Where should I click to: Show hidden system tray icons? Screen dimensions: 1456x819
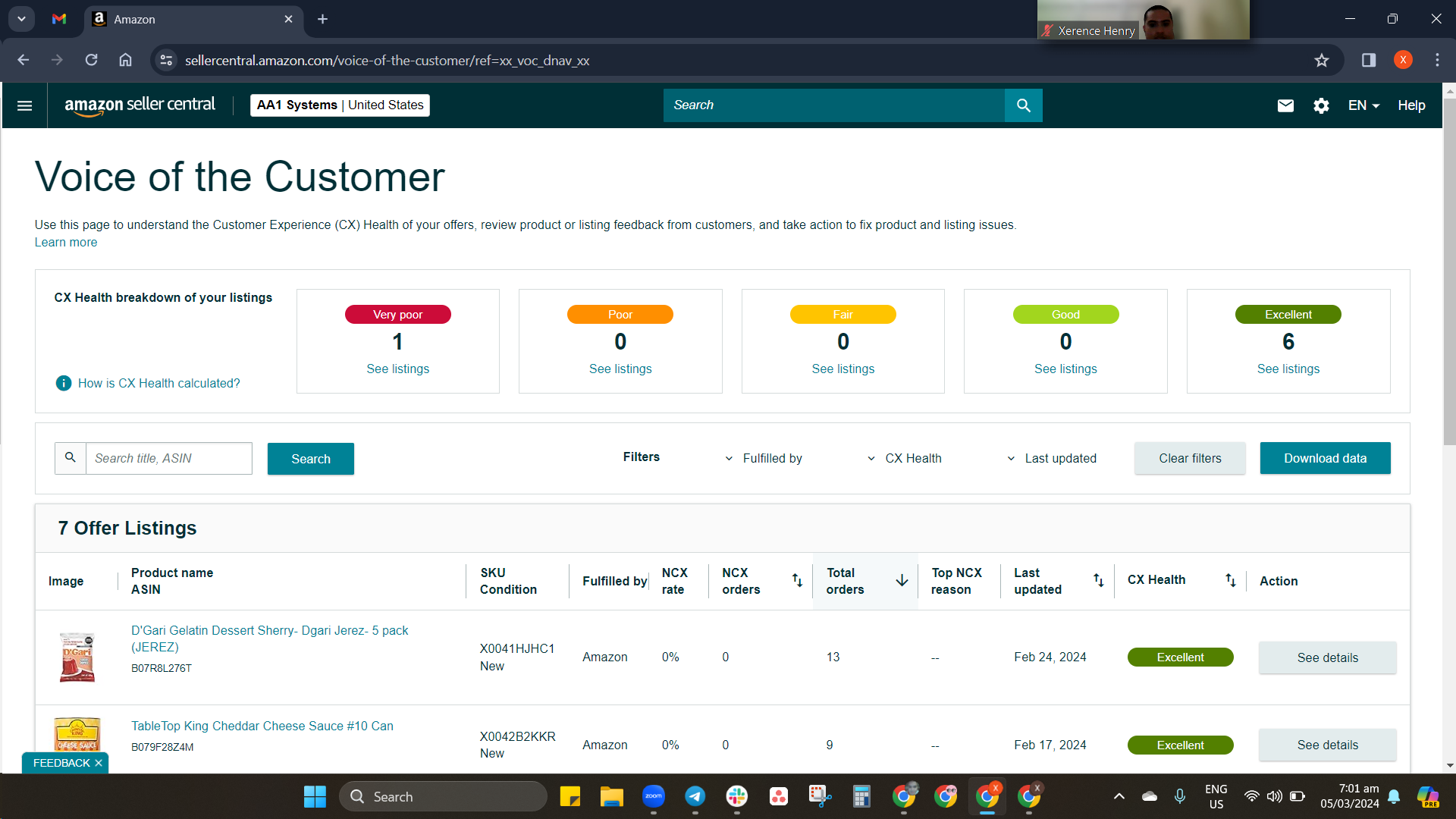coord(1119,796)
